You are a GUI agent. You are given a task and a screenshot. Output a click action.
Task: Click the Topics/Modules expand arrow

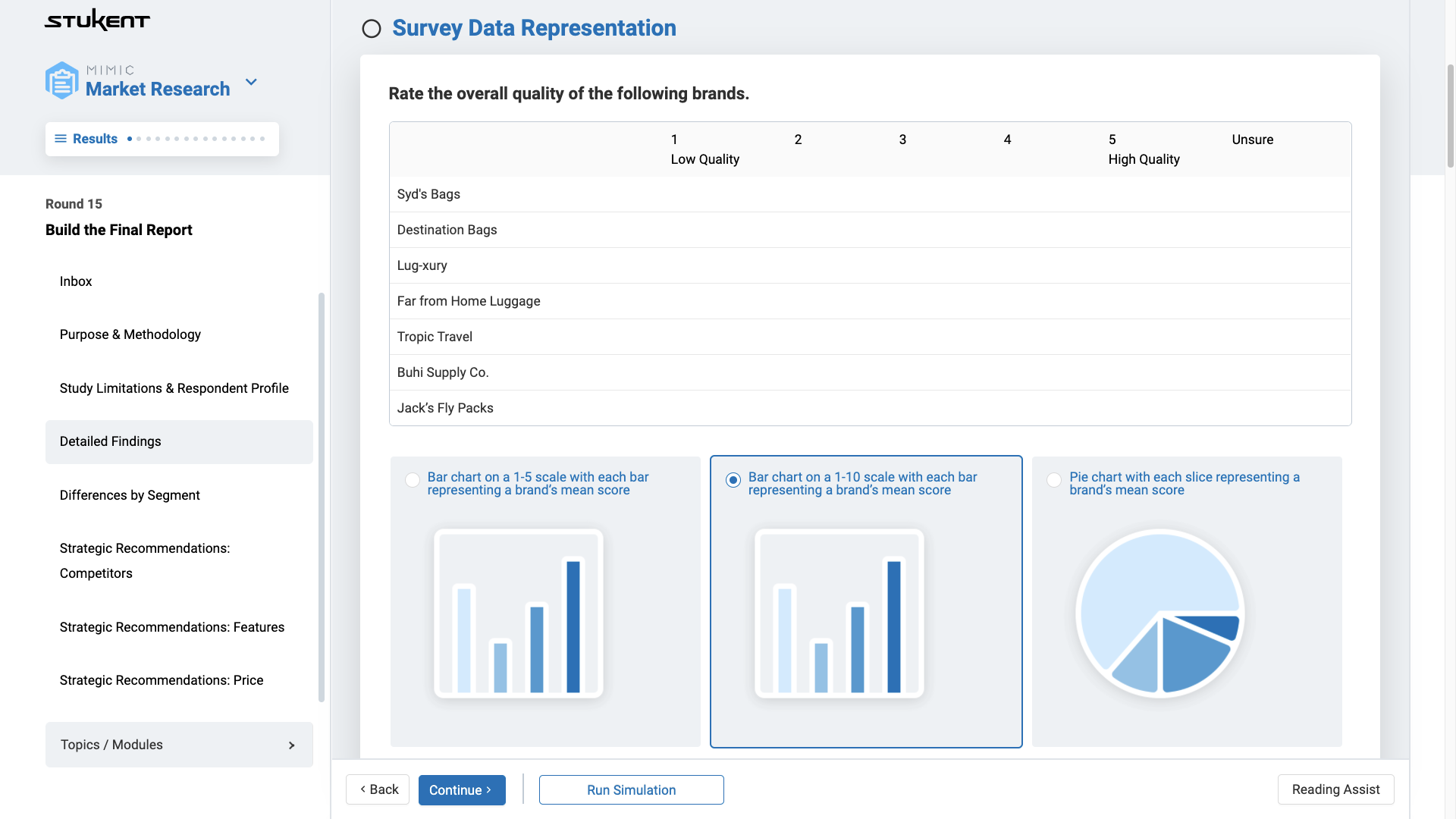(x=291, y=745)
